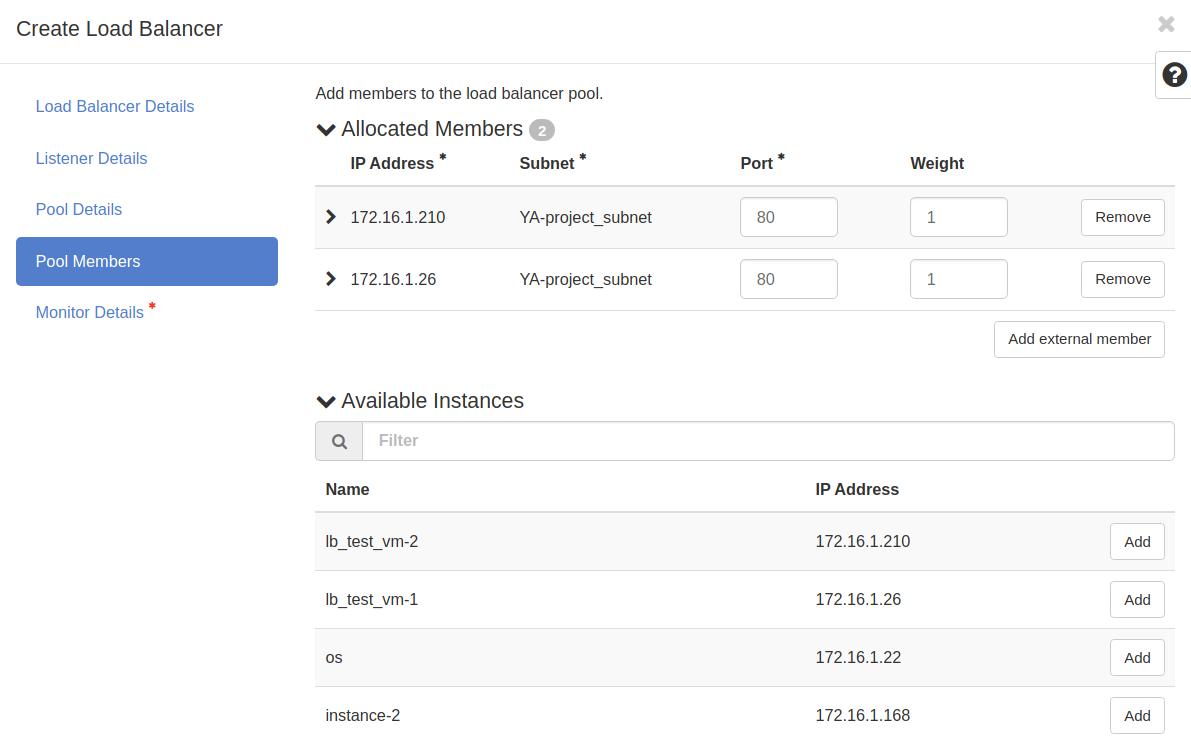Click the help question mark icon
The image size is (1191, 736).
pyautogui.click(x=1174, y=75)
